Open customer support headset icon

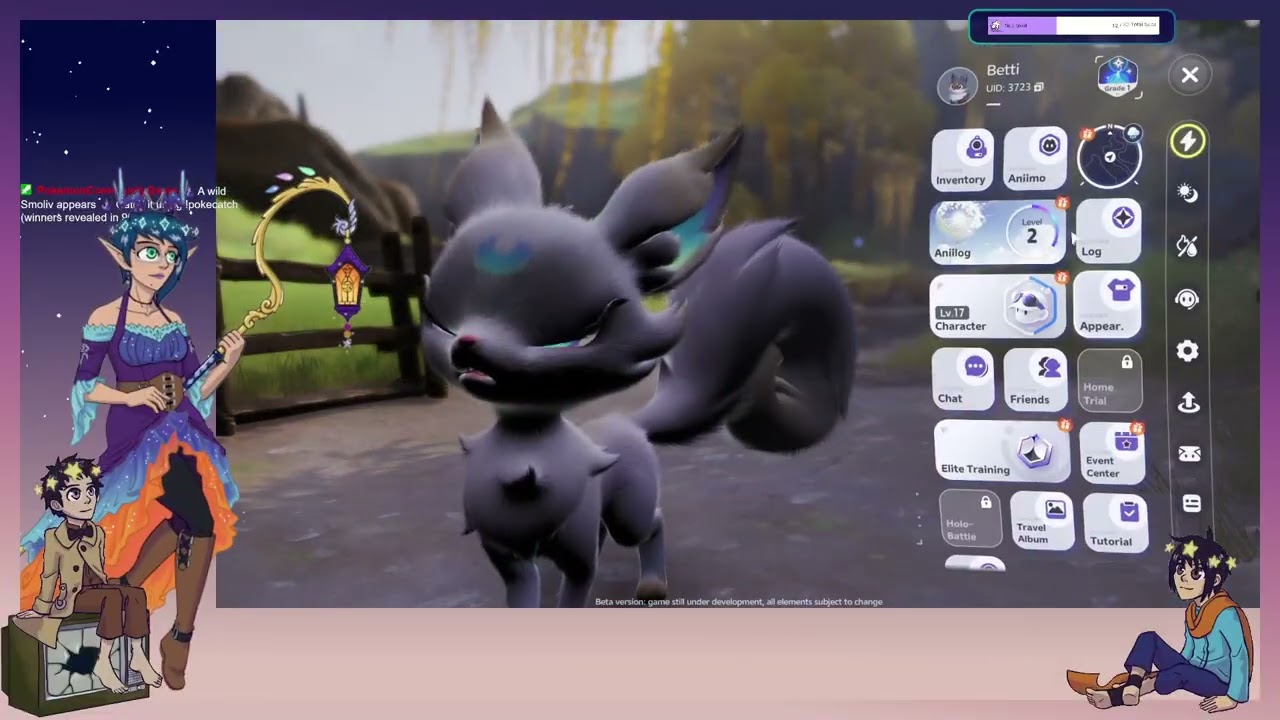pos(1188,298)
